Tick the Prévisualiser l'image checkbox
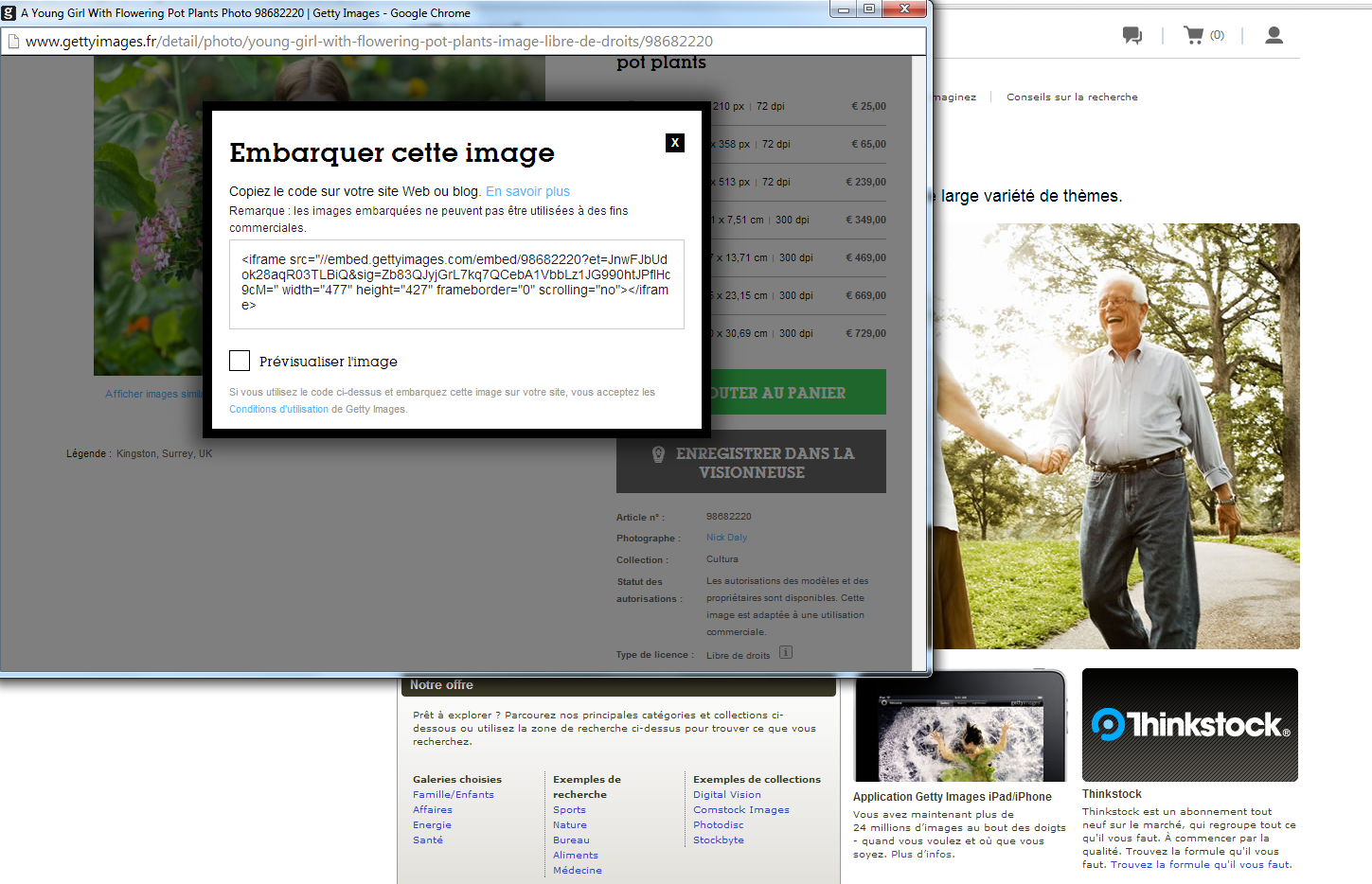The width and height of the screenshot is (1372, 884). [x=240, y=361]
